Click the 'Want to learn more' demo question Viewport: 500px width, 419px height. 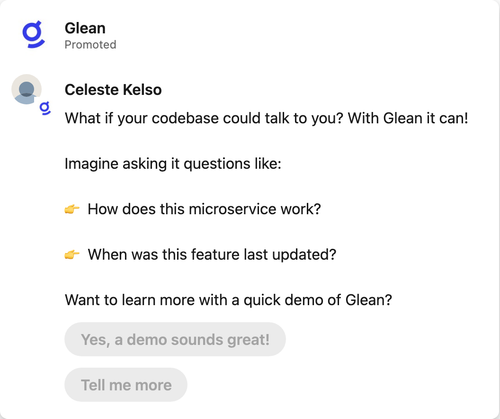[228, 300]
